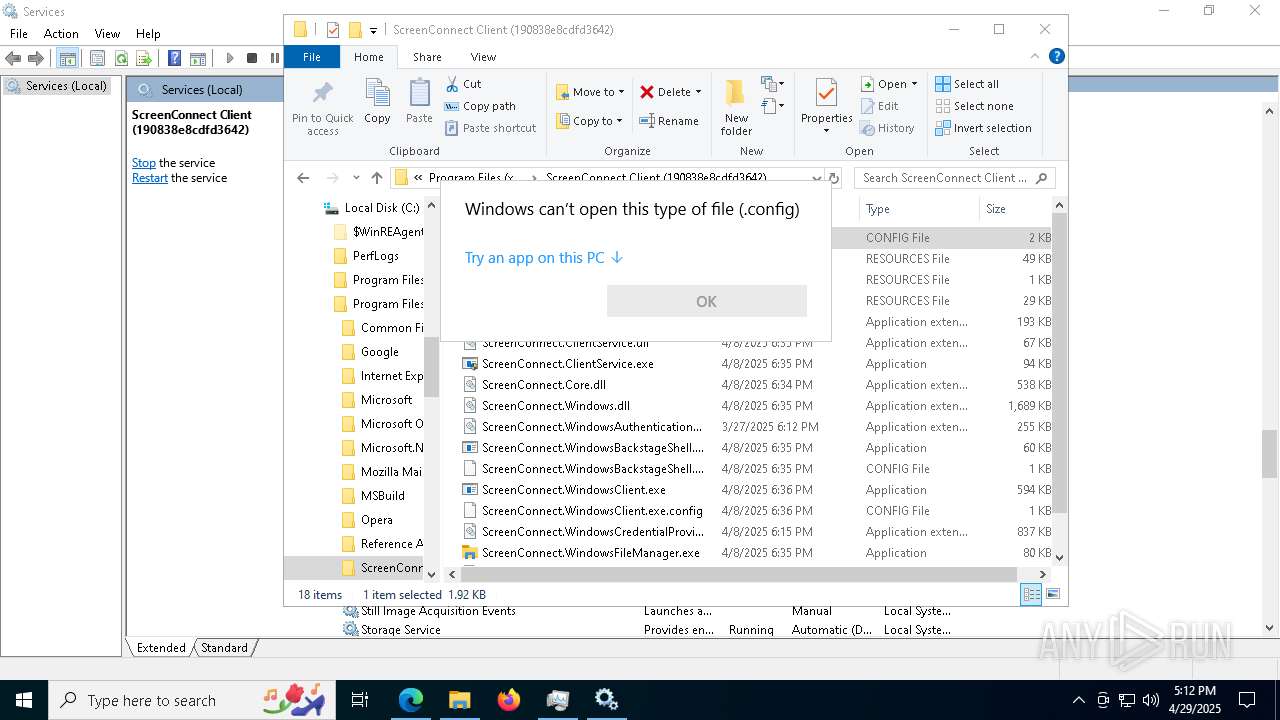Open Microsoft Edge from the taskbar
This screenshot has height=720, width=1280.
click(x=411, y=700)
